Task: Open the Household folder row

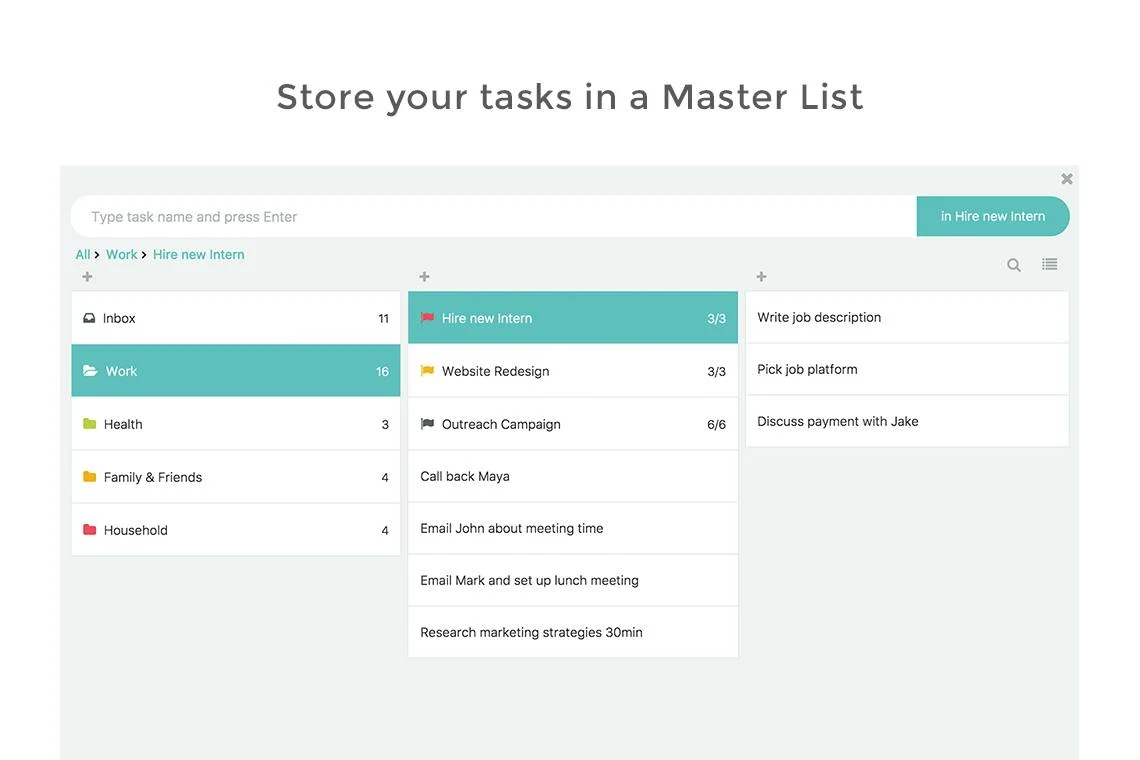Action: tap(236, 530)
